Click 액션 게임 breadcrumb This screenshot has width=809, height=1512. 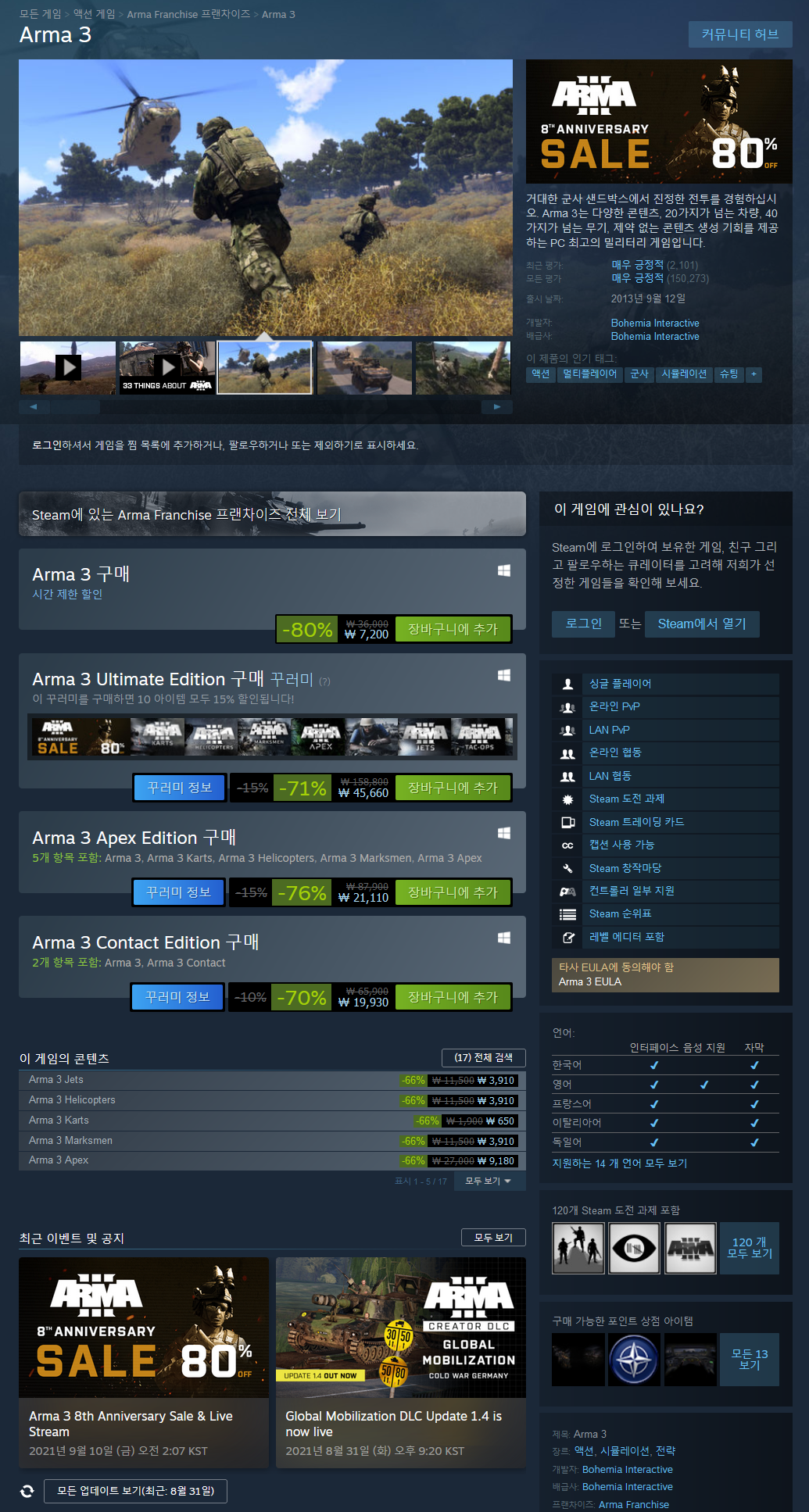coord(94,14)
